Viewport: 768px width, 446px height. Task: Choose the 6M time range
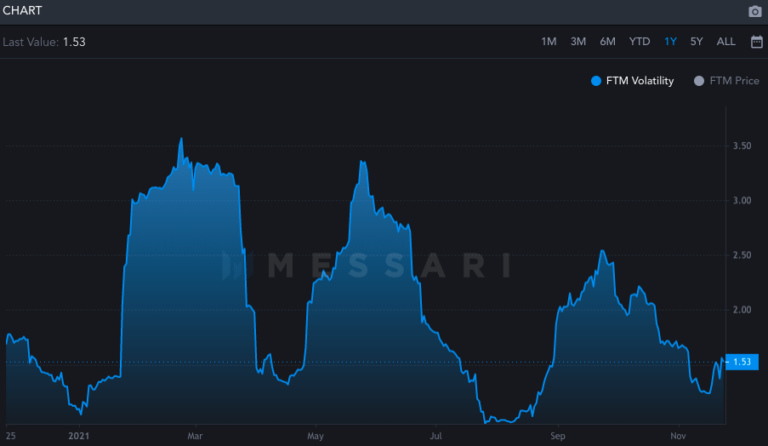pos(607,41)
